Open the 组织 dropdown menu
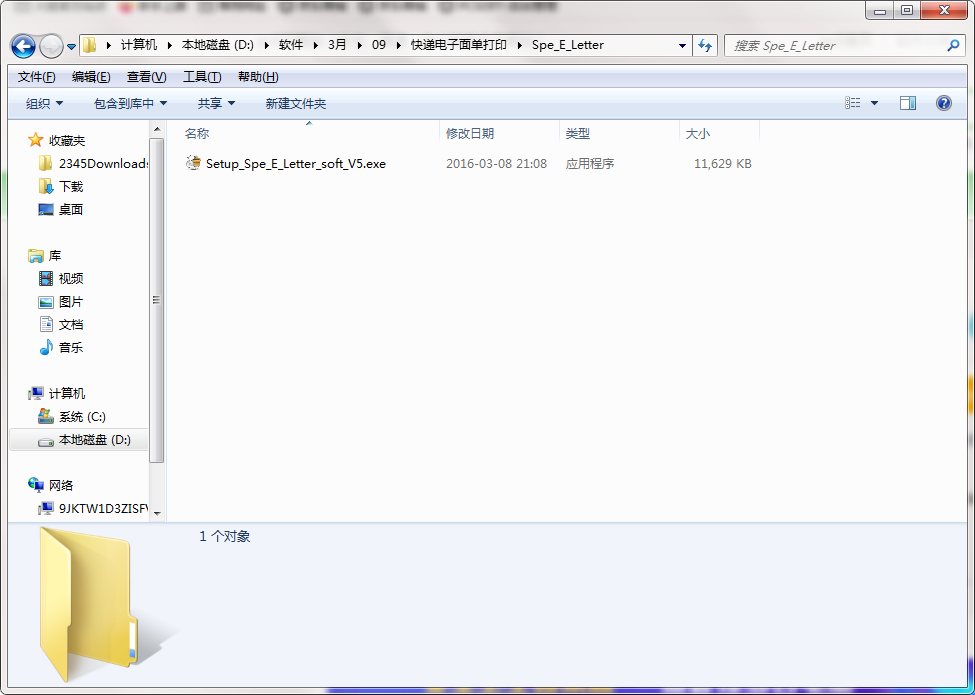This screenshot has height=695, width=975. [x=44, y=103]
